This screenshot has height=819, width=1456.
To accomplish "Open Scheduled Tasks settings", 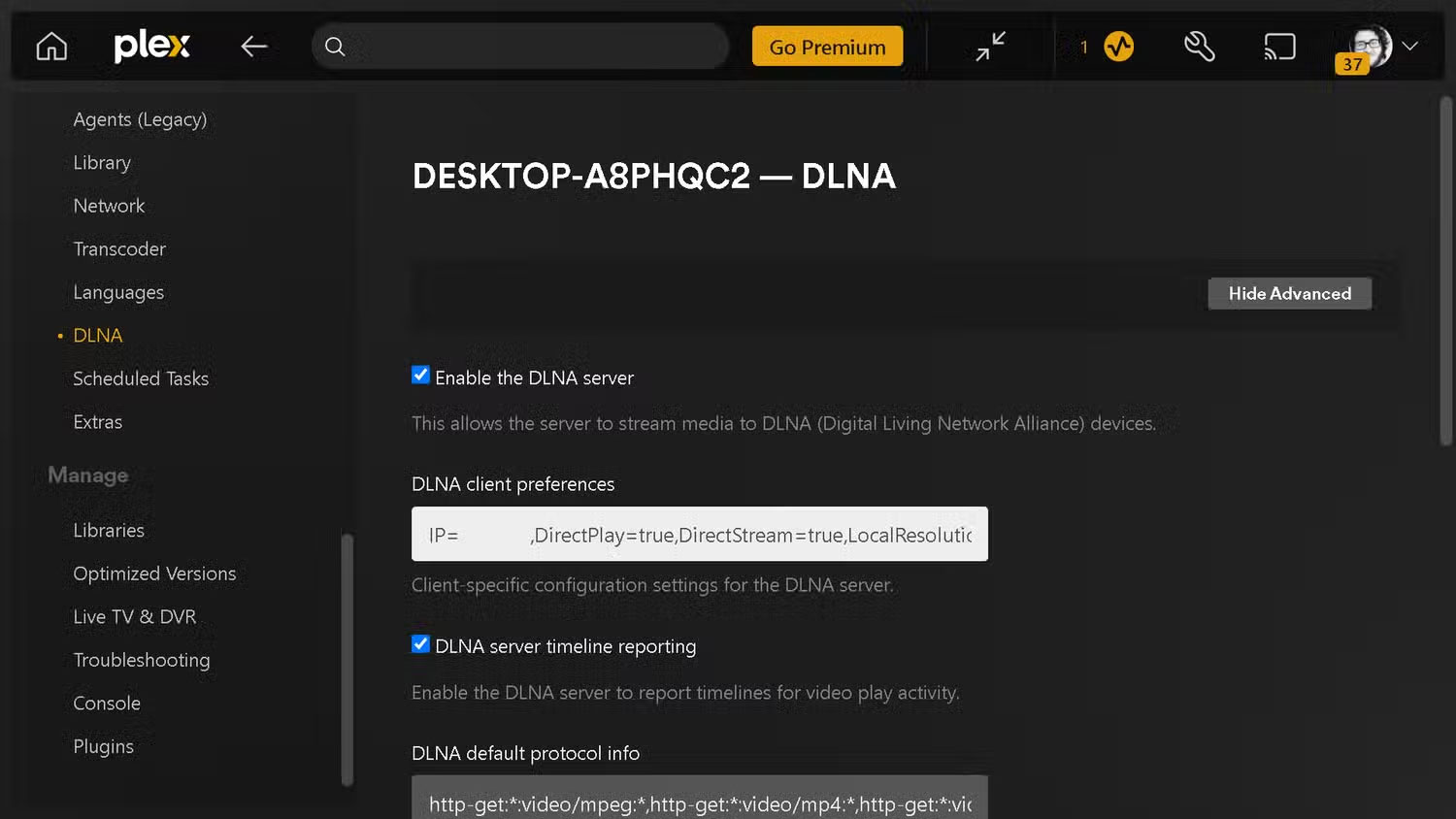I will point(141,378).
